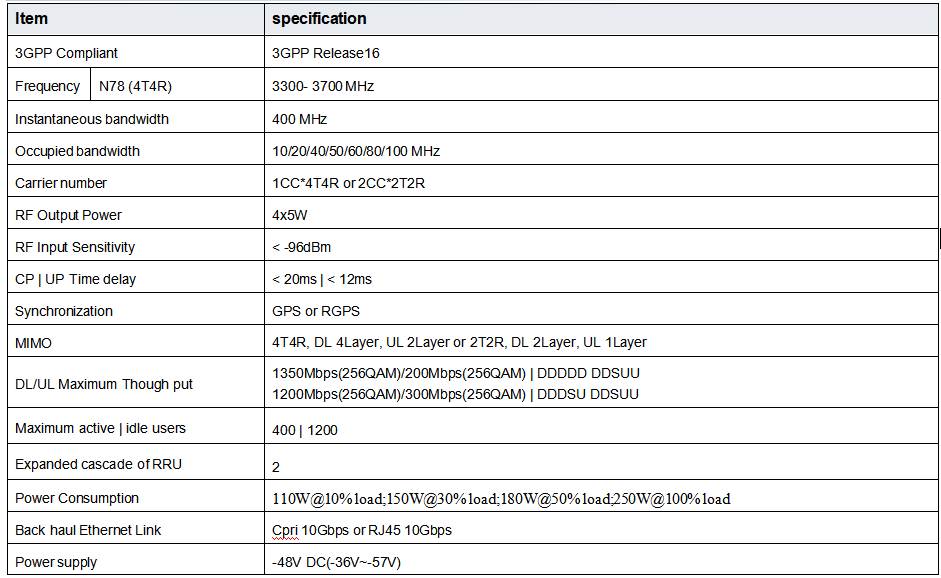941x578 pixels.
Task: Click the 'Occupied bandwidth' label cell
Action: click(77, 151)
